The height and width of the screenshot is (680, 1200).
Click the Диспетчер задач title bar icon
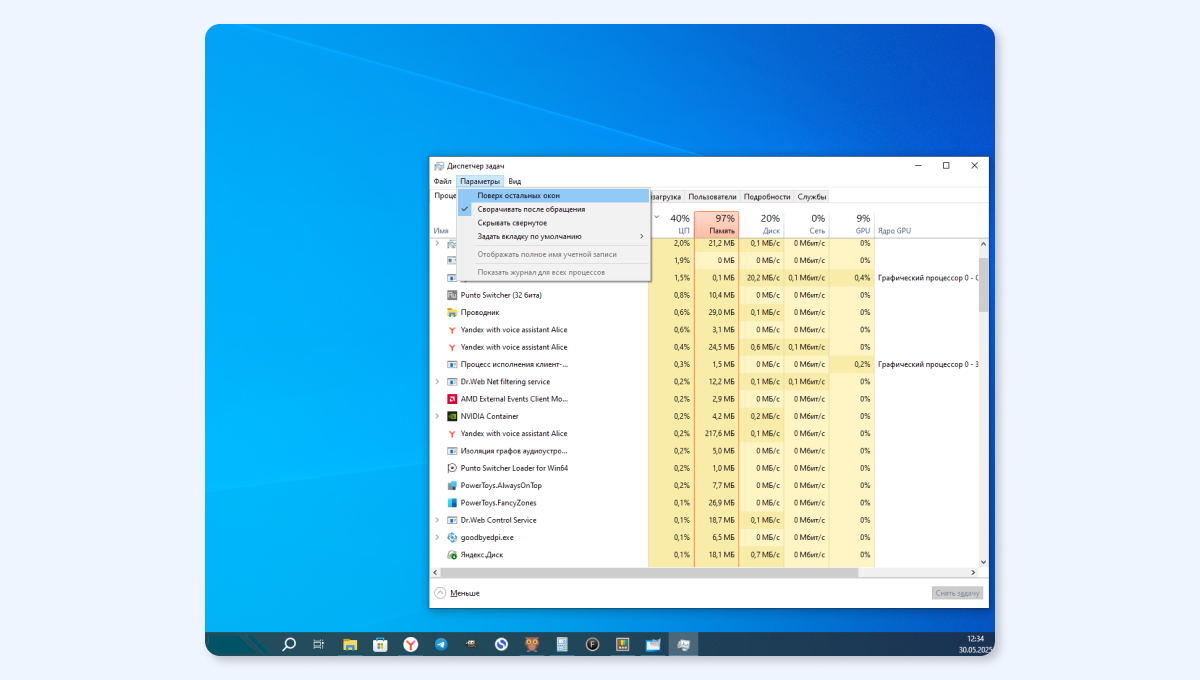click(x=439, y=165)
